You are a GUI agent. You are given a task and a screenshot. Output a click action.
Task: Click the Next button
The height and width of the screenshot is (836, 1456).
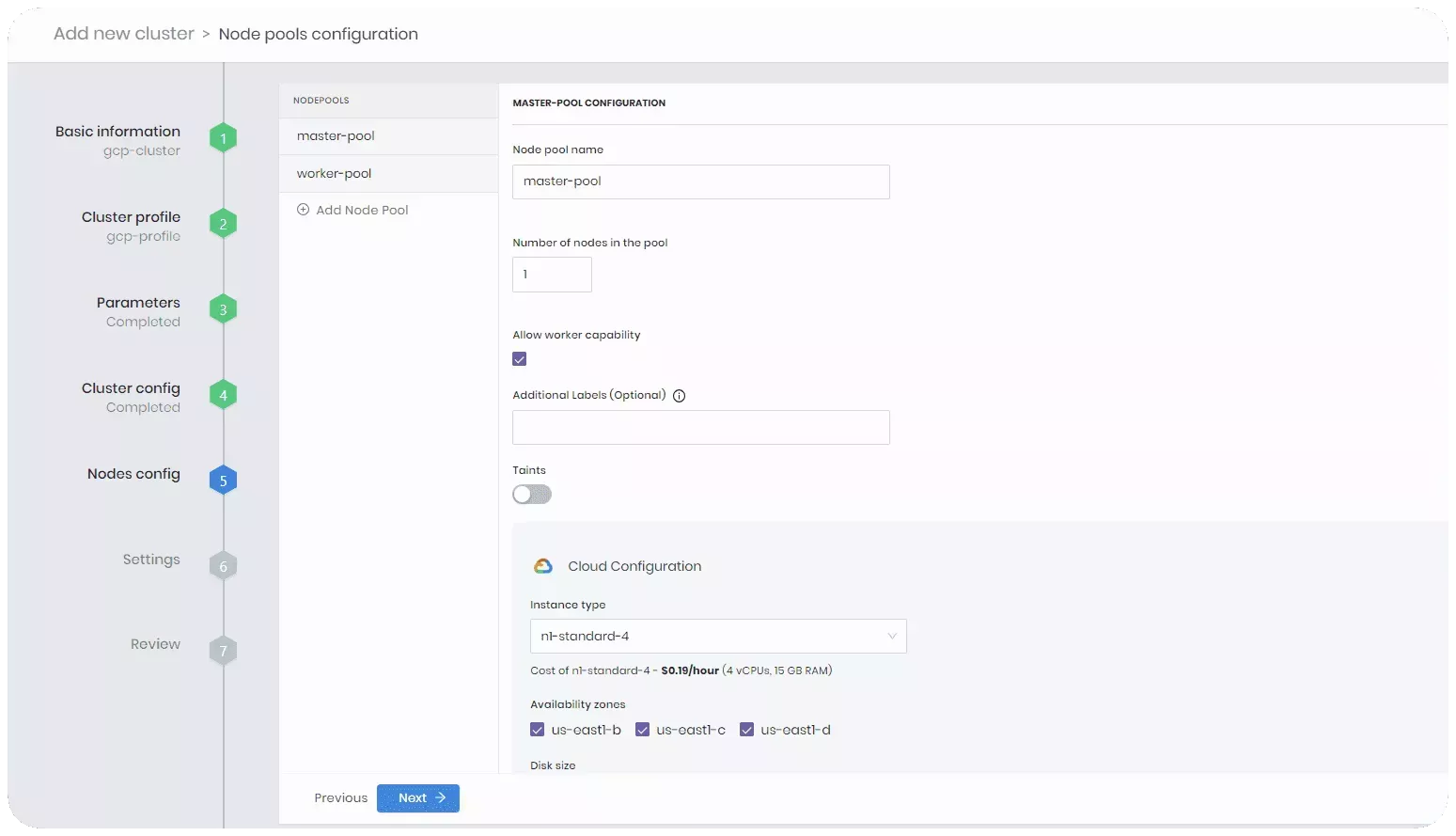tap(418, 798)
